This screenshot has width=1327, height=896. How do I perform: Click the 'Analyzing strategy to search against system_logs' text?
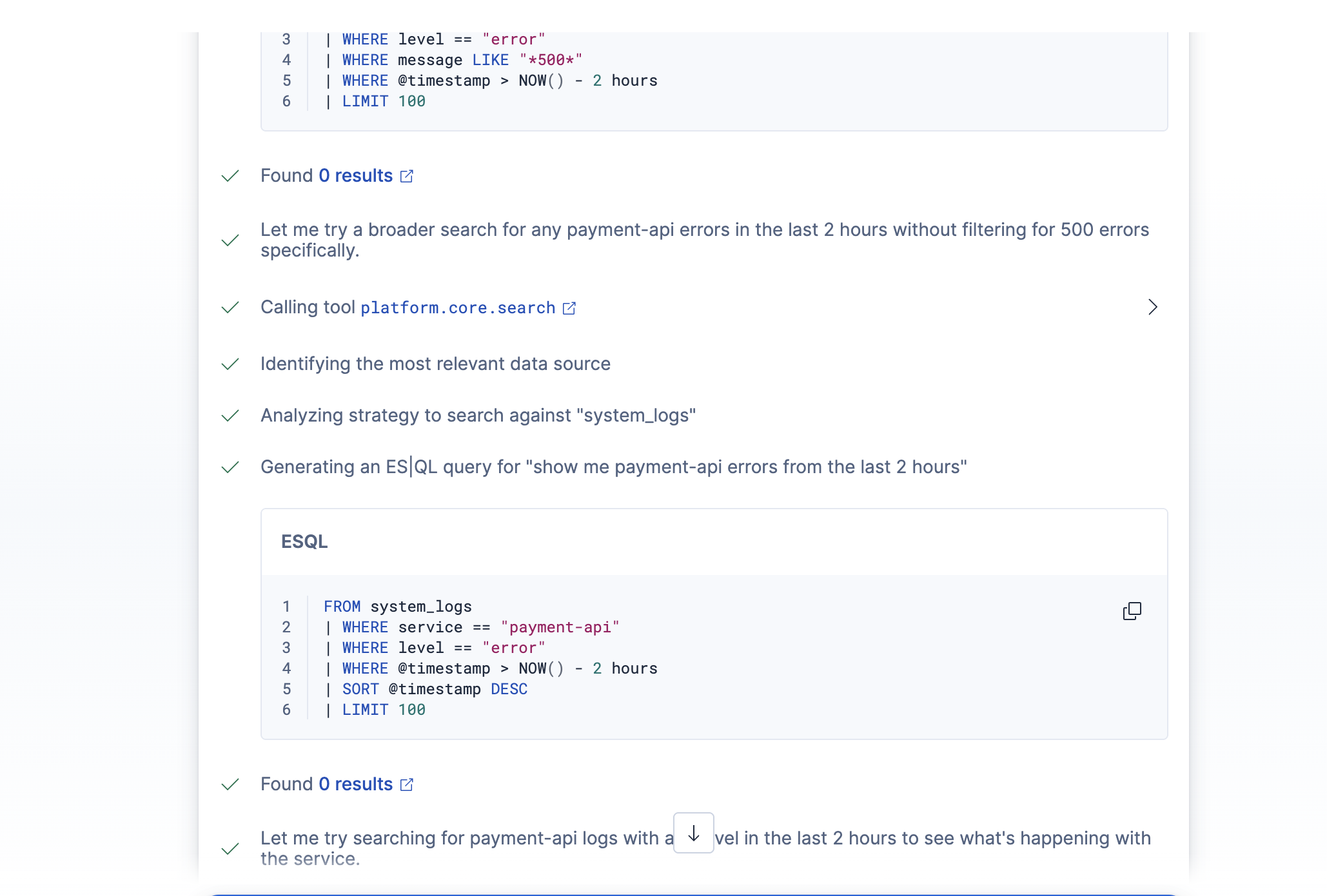(x=478, y=416)
